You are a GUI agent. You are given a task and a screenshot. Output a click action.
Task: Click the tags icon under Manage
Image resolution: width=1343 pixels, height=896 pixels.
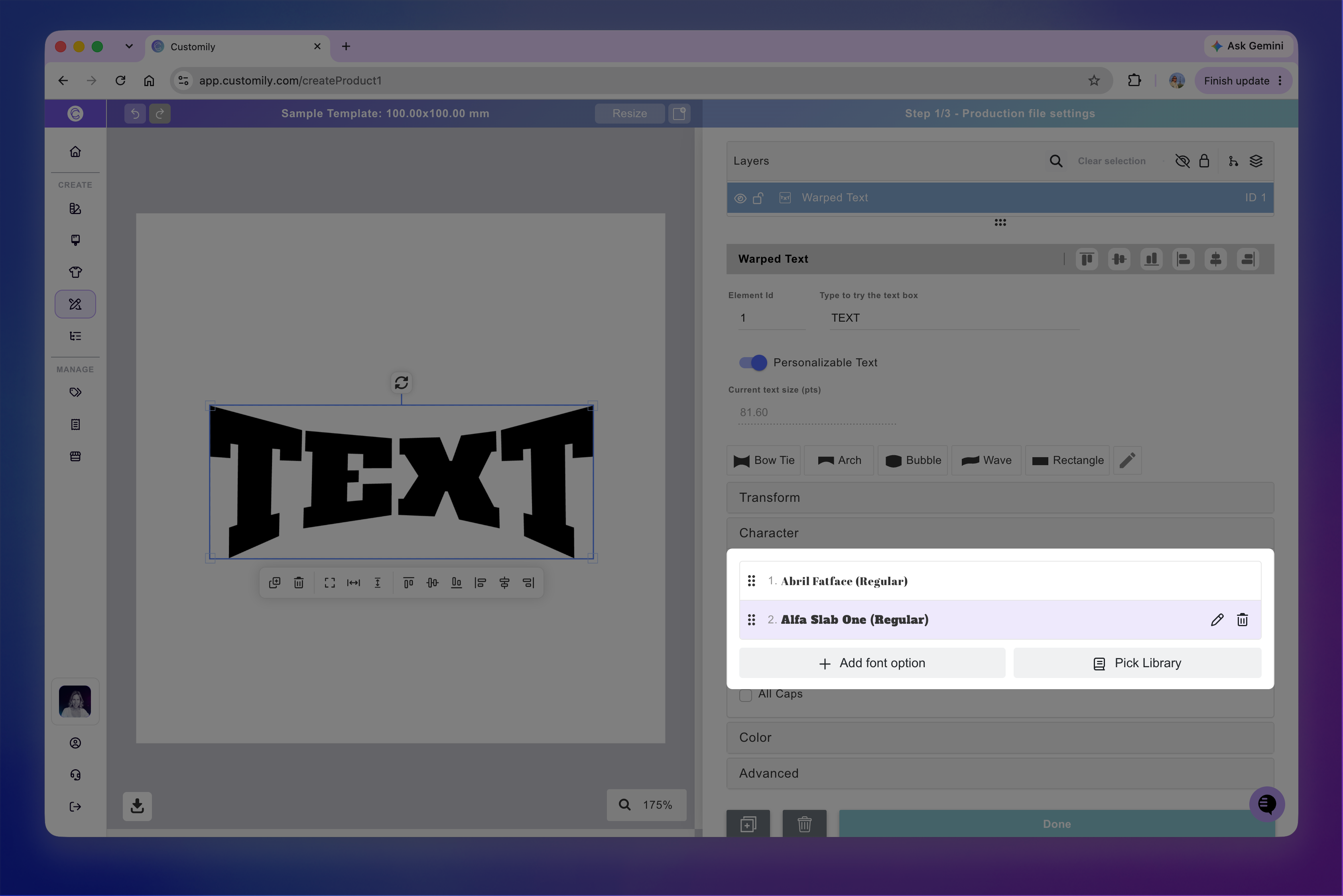(x=75, y=393)
